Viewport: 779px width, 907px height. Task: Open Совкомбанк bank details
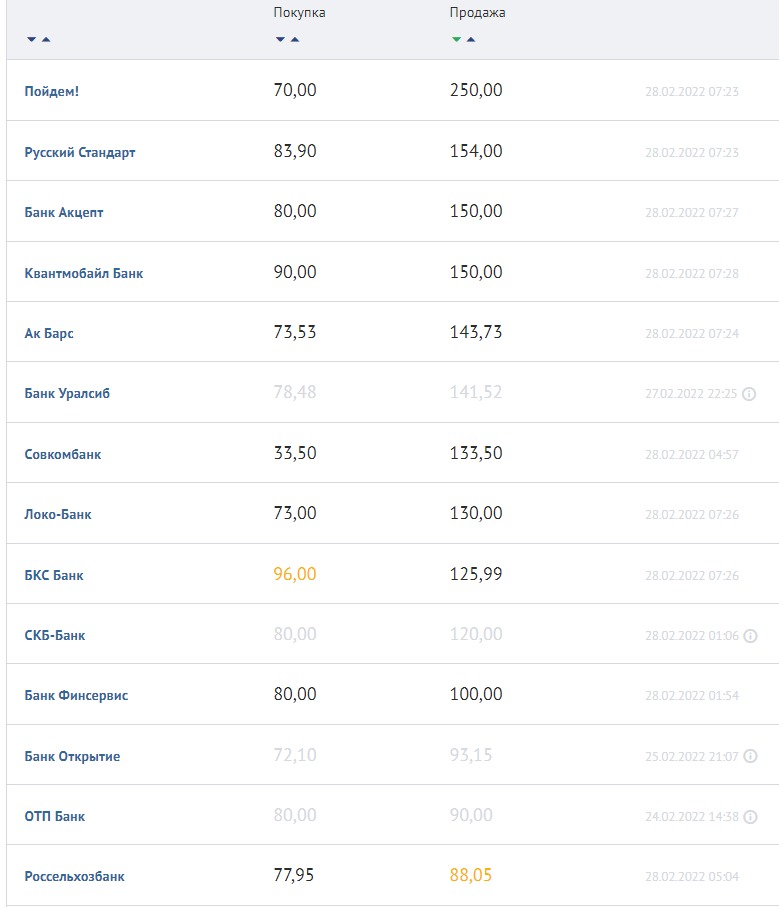coord(62,455)
